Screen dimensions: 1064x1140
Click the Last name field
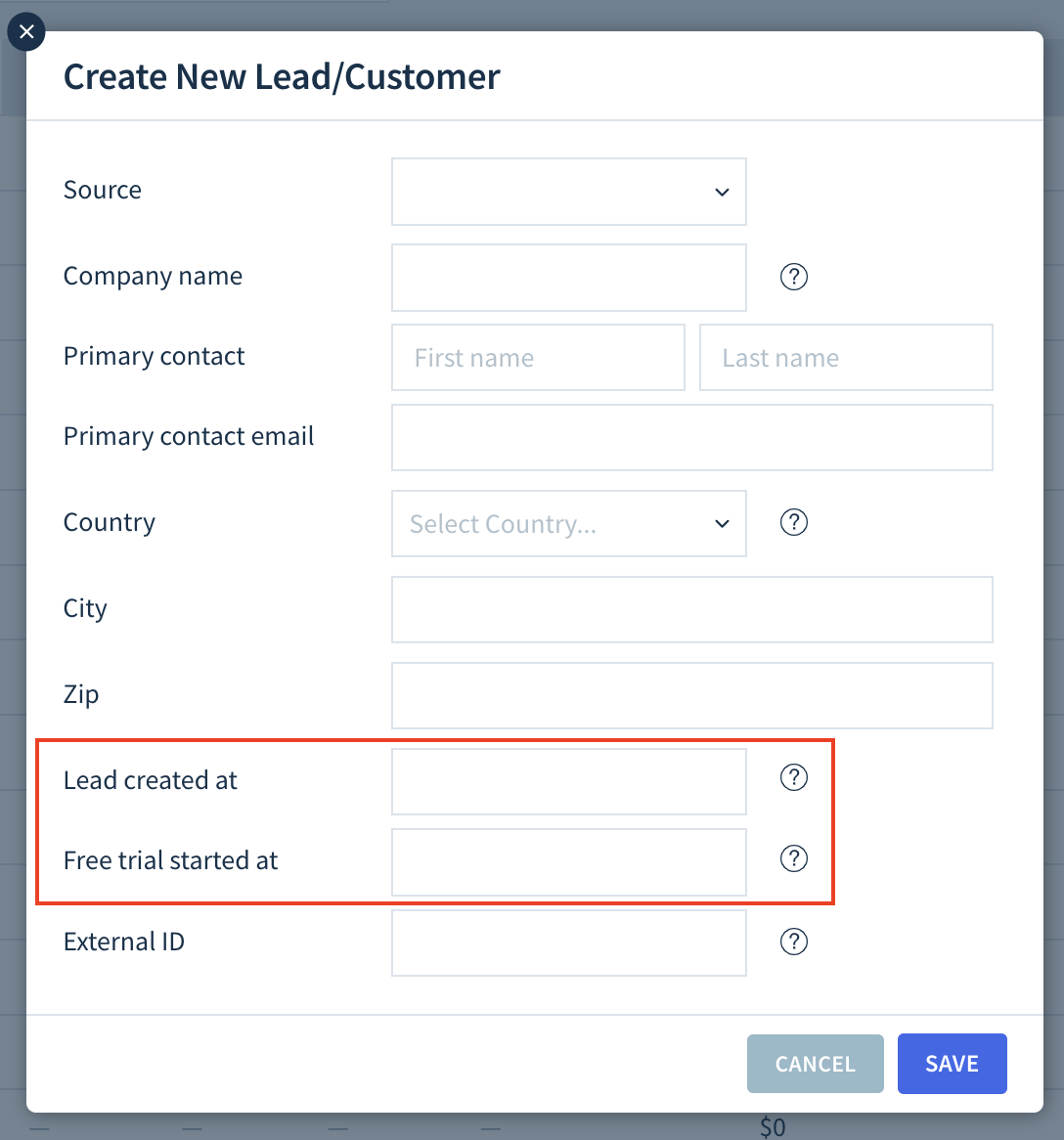[x=846, y=358]
